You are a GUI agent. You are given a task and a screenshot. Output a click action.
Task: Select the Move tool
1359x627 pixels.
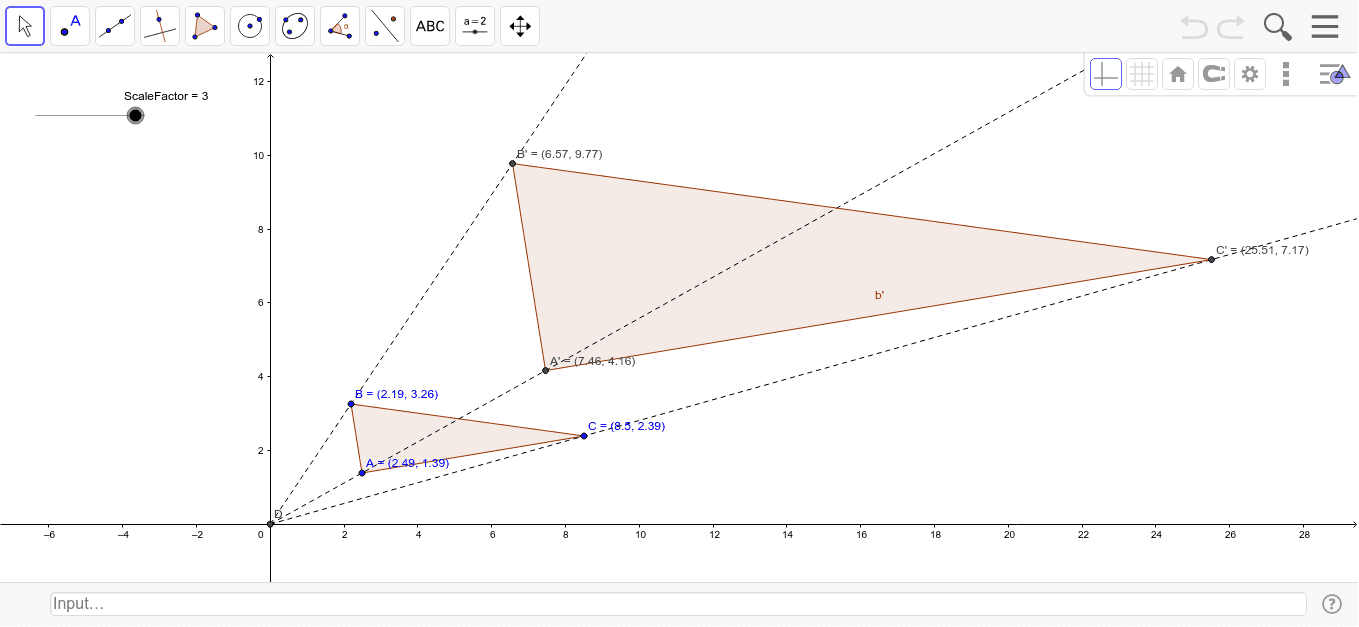pyautogui.click(x=25, y=25)
